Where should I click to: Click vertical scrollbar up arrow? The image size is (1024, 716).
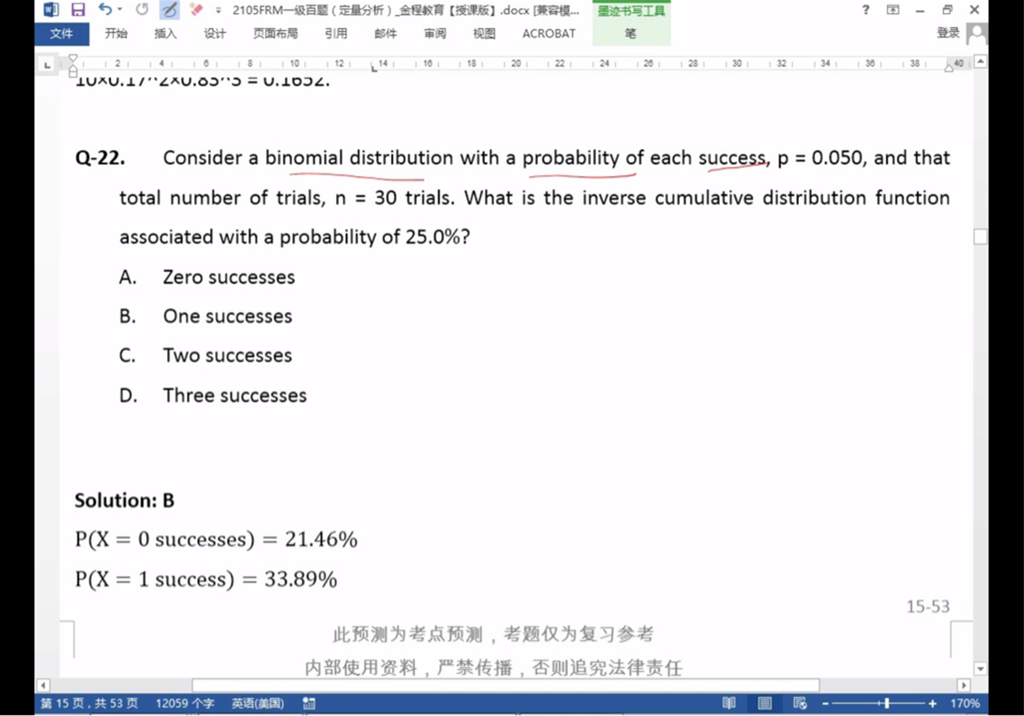point(980,62)
